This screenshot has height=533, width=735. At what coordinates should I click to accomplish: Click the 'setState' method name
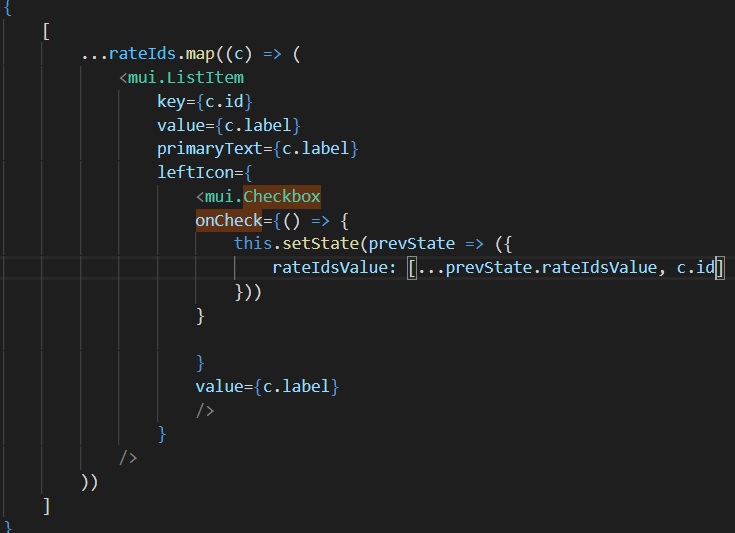(x=320, y=244)
